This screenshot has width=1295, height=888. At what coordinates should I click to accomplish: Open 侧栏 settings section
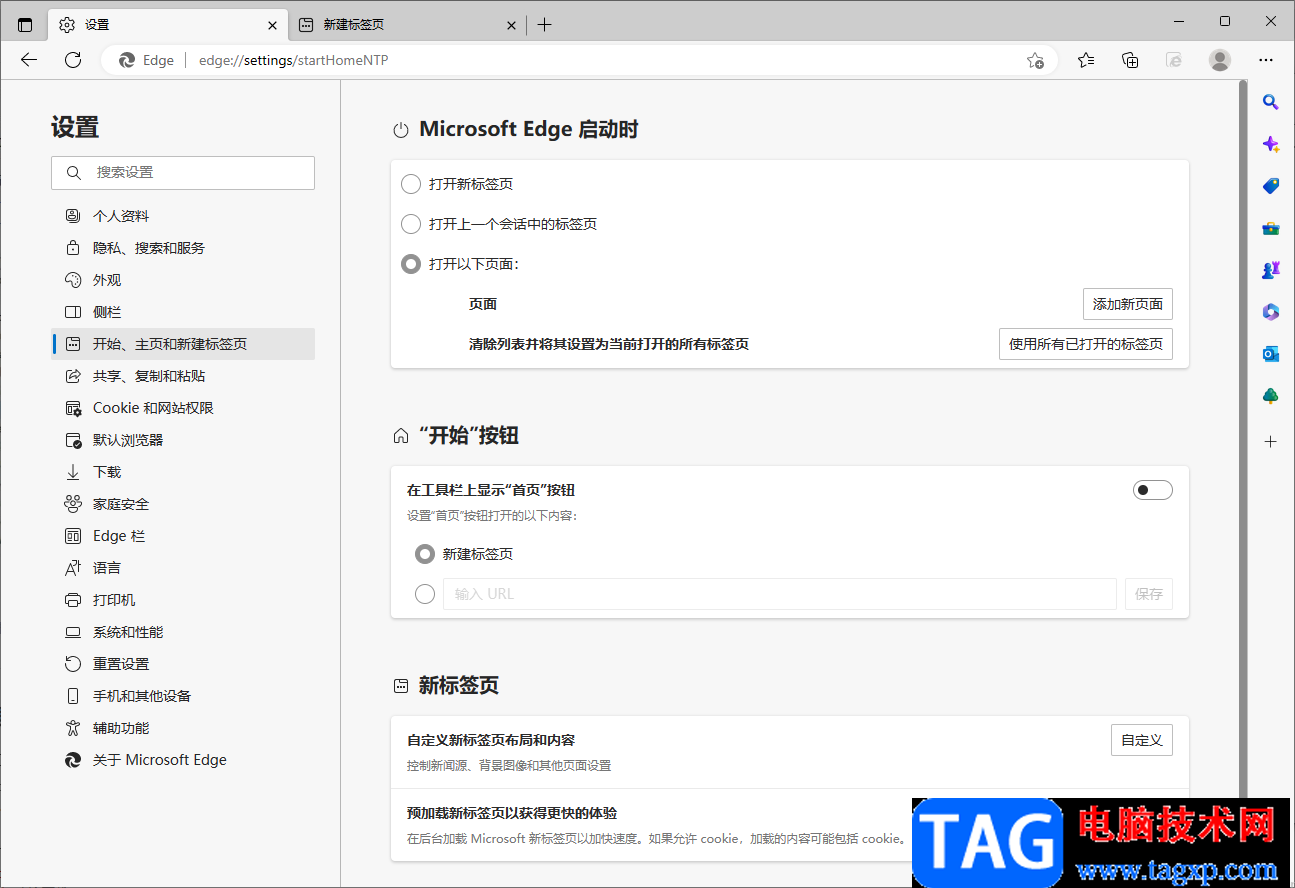click(183, 312)
